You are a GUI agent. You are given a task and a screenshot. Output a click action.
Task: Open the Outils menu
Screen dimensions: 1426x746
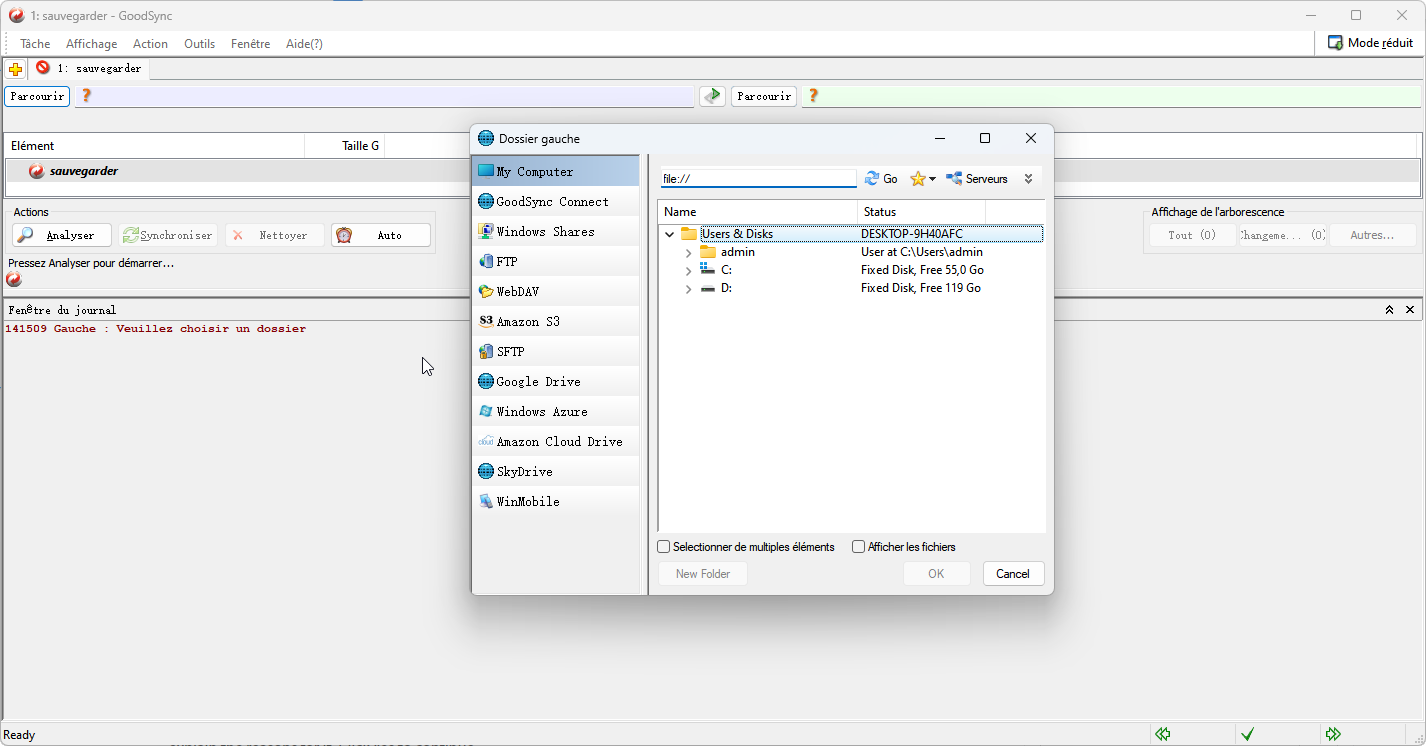[200, 44]
